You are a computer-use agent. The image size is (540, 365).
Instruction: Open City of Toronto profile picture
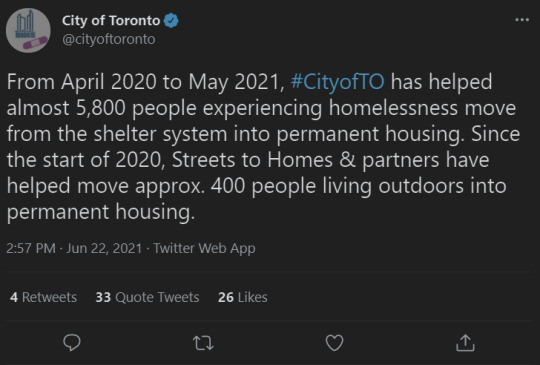(28, 30)
